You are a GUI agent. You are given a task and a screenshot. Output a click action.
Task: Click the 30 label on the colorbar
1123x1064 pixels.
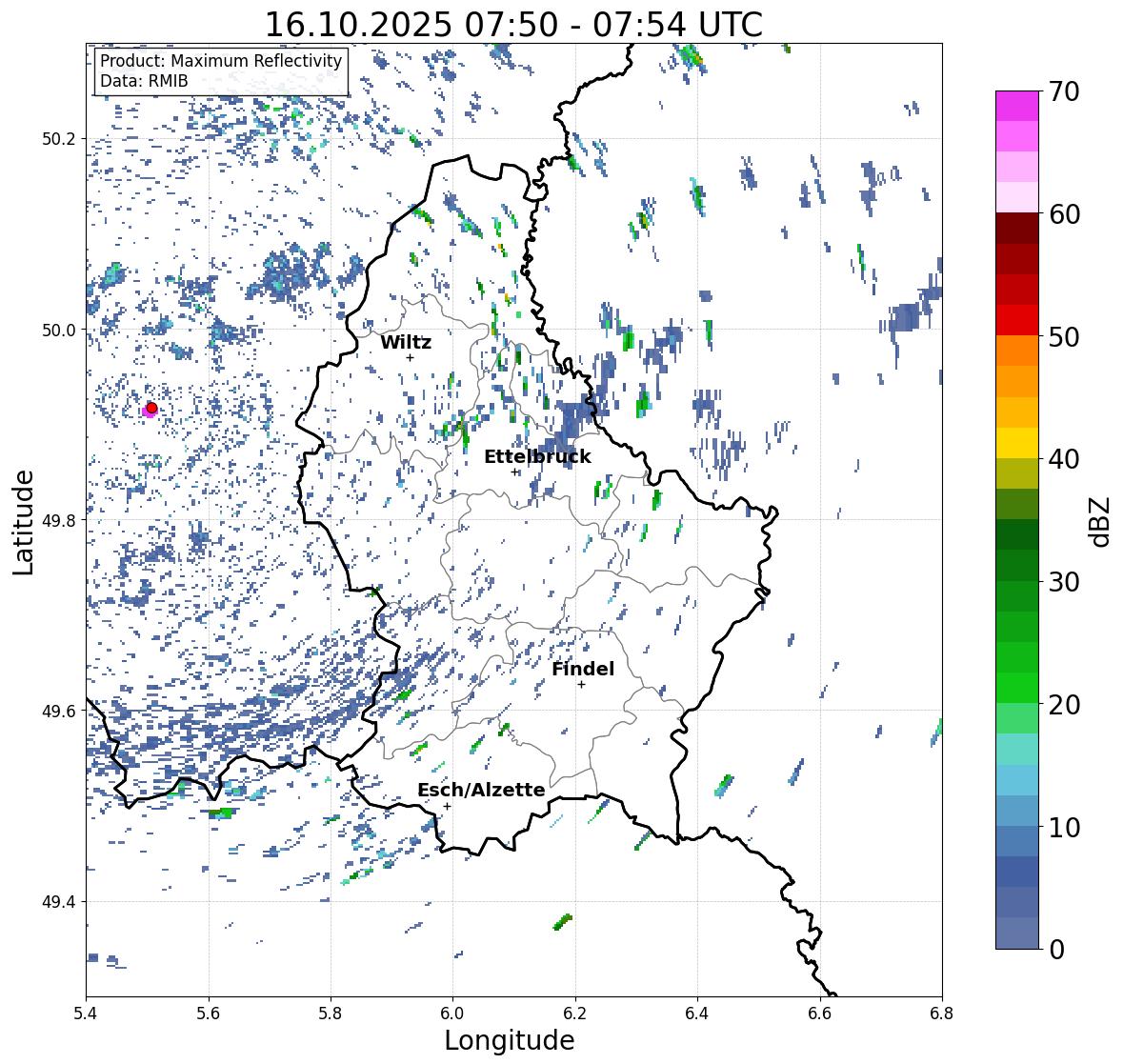1064,582
